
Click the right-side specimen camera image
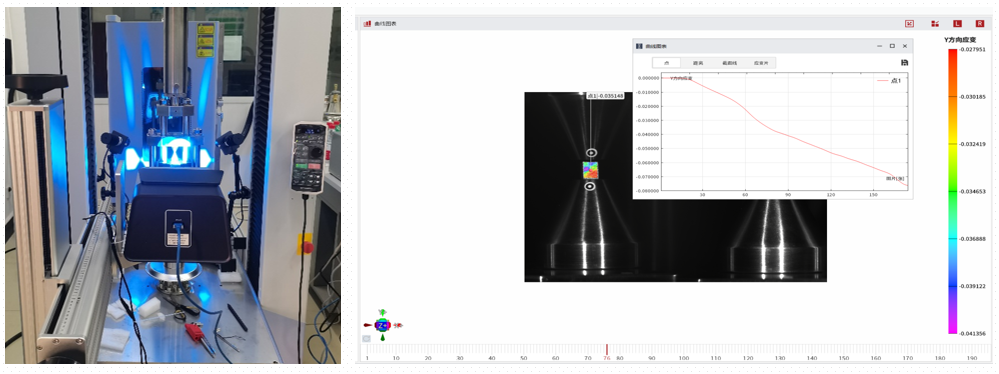pos(774,241)
